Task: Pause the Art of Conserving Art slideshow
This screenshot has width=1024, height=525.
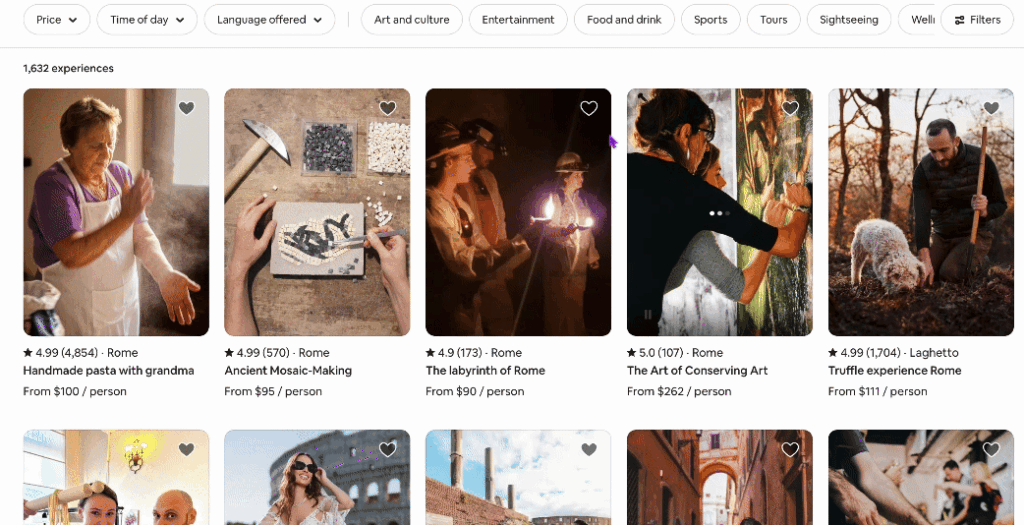Action: click(648, 314)
